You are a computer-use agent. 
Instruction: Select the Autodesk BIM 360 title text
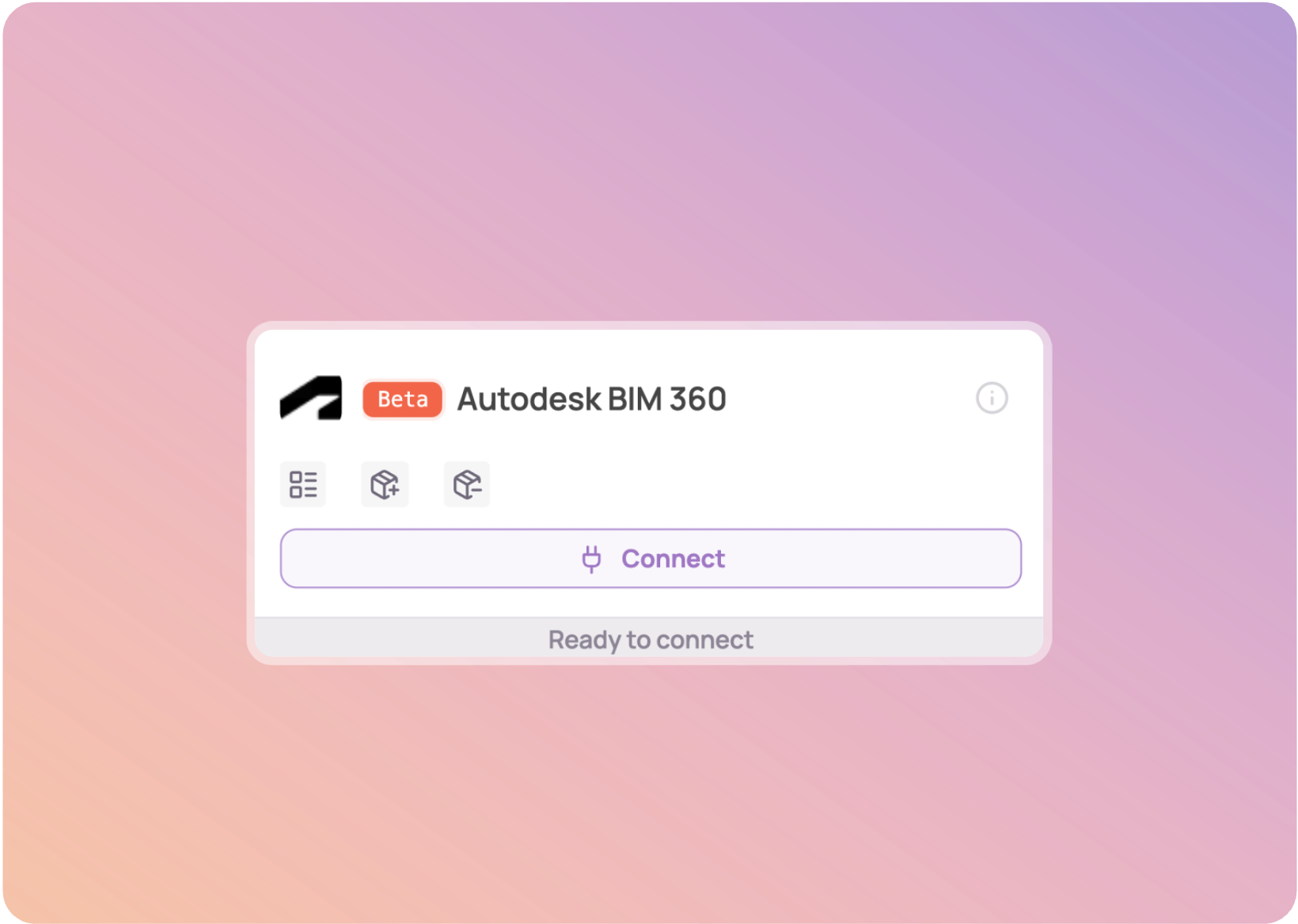point(592,399)
